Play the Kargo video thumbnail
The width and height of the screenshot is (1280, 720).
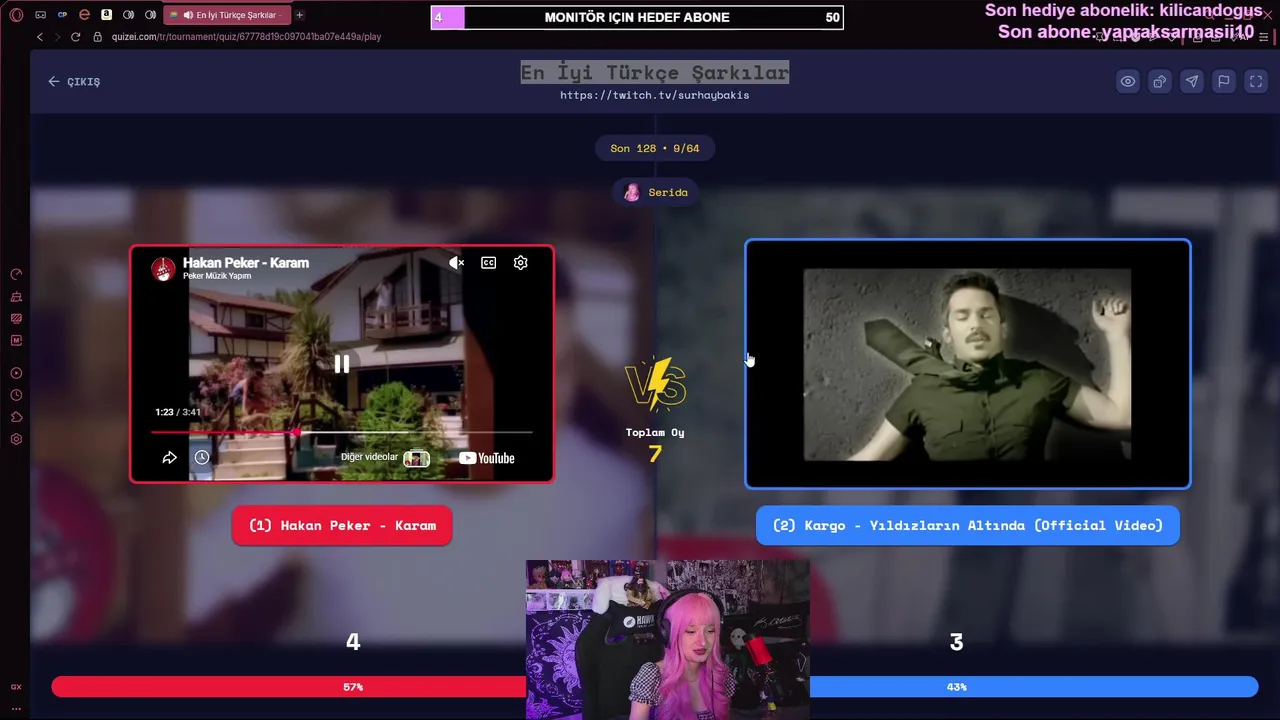point(968,364)
